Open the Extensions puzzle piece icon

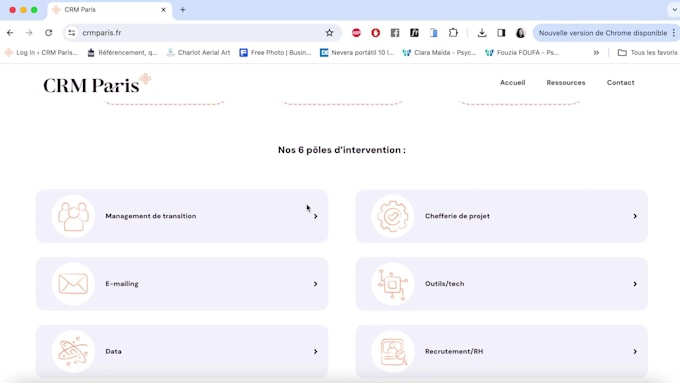click(x=453, y=33)
